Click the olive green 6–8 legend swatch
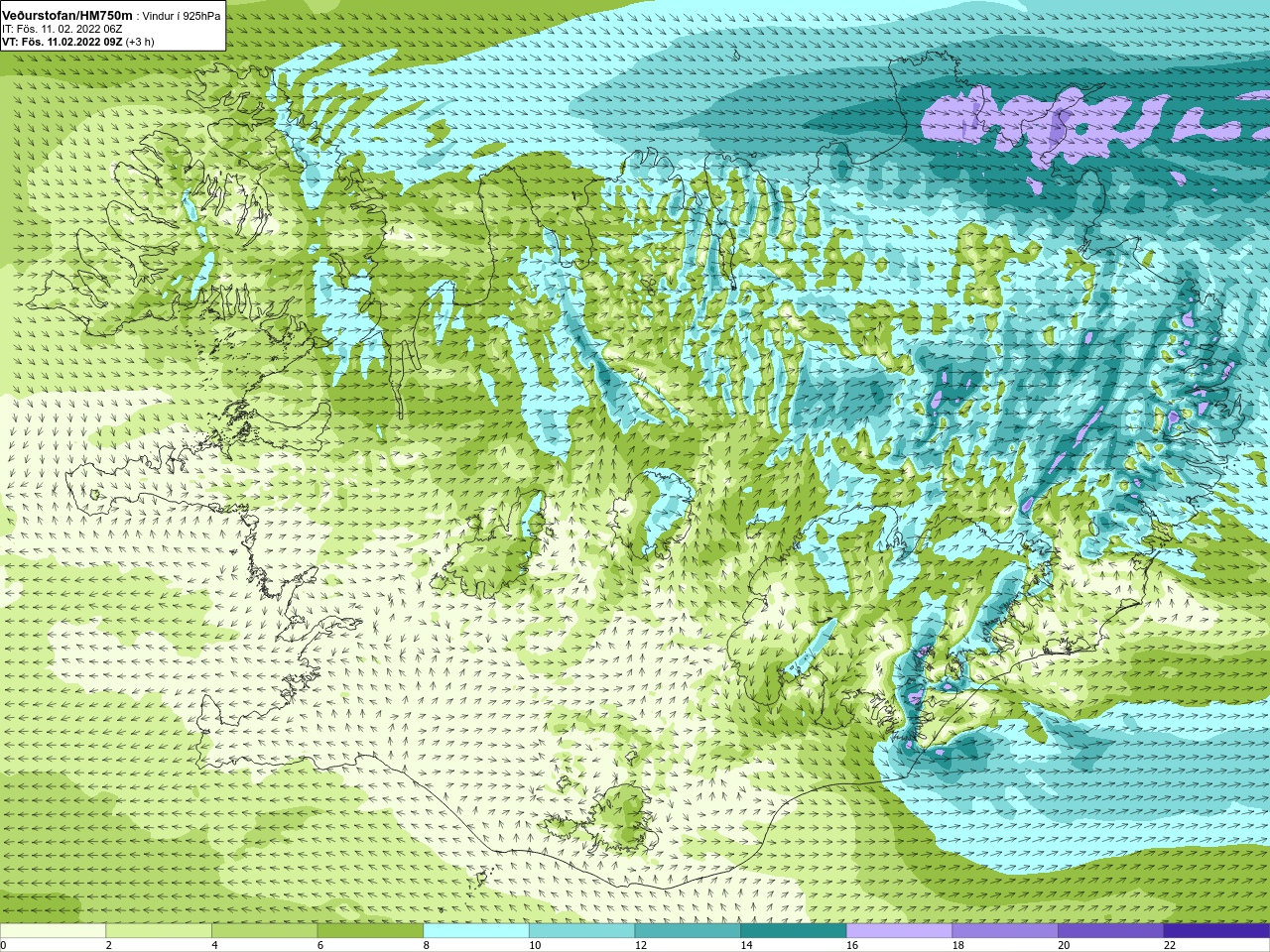 click(x=370, y=931)
